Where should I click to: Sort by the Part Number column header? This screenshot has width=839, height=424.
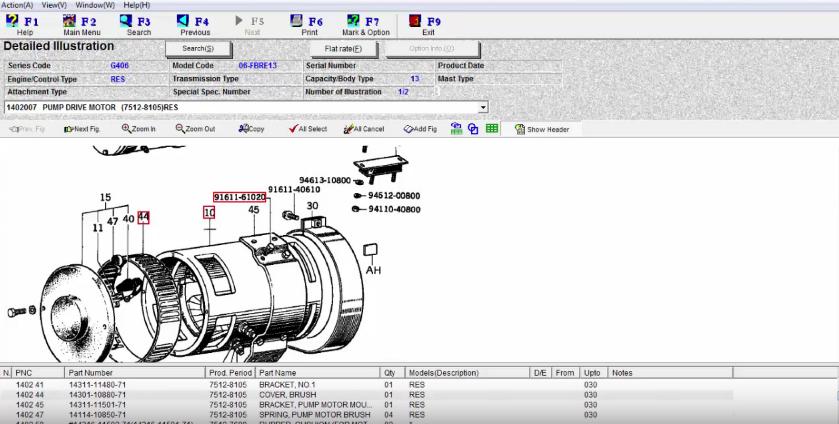click(x=135, y=373)
